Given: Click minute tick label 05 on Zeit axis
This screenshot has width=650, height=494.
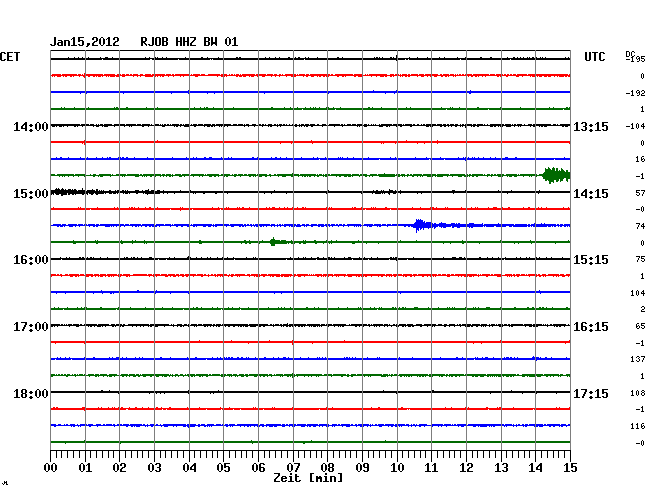Looking at the screenshot, I should click(223, 468).
